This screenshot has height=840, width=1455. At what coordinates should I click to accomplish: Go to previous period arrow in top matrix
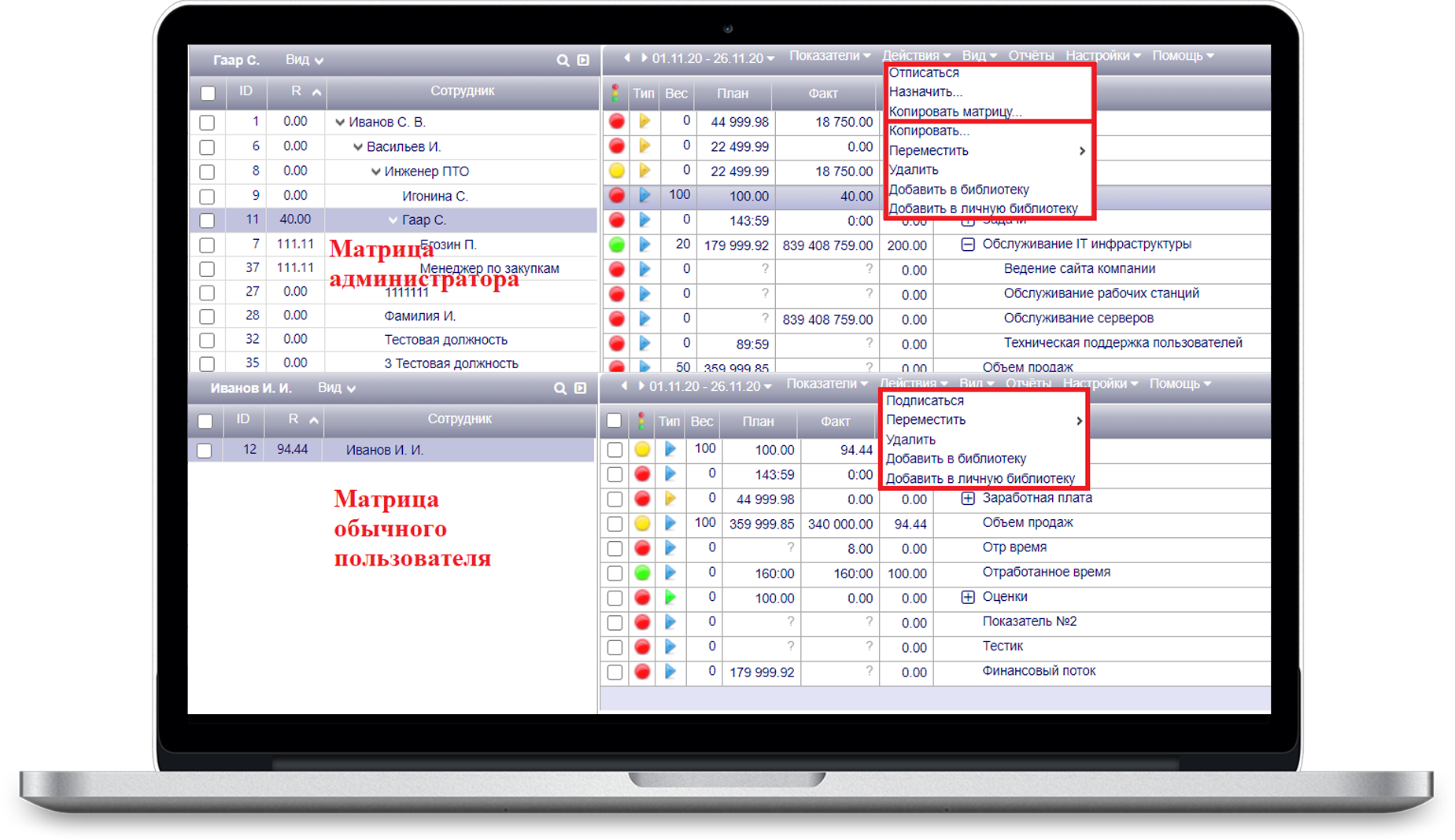pyautogui.click(x=627, y=57)
